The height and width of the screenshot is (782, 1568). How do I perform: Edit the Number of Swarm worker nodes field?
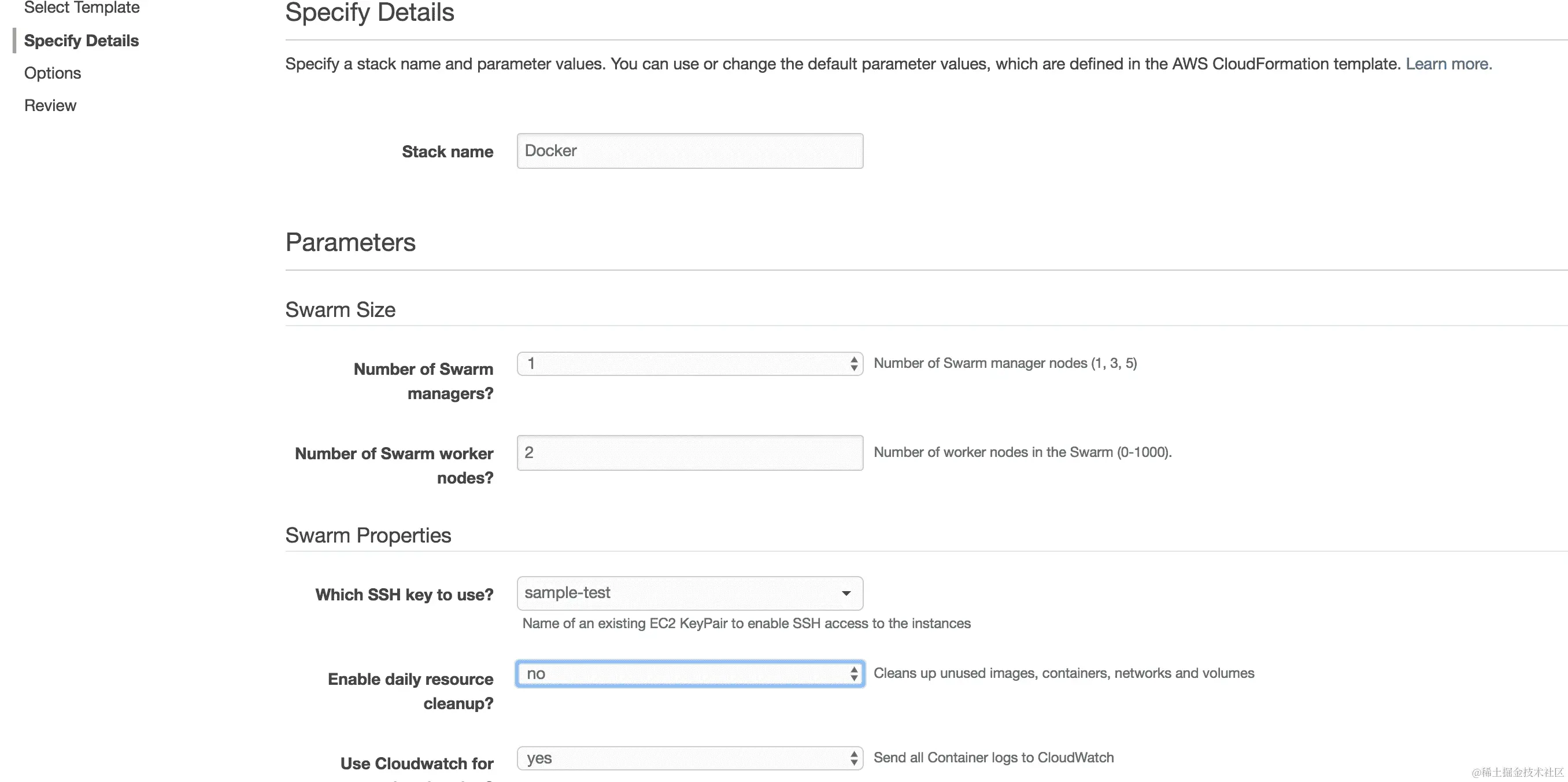pyautogui.click(x=690, y=452)
